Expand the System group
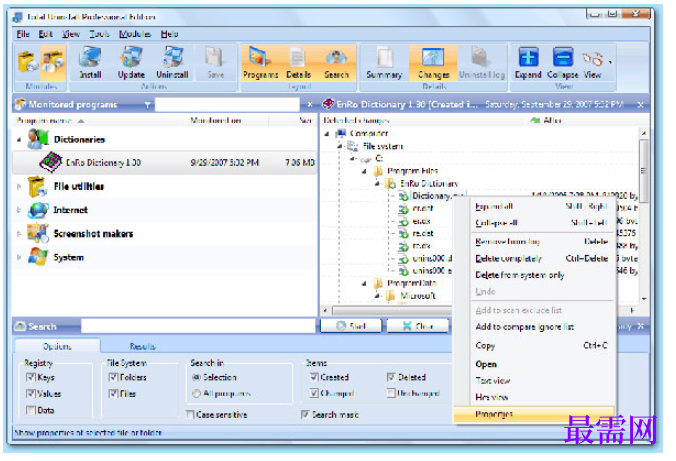This screenshot has width=676, height=461. tap(19, 257)
